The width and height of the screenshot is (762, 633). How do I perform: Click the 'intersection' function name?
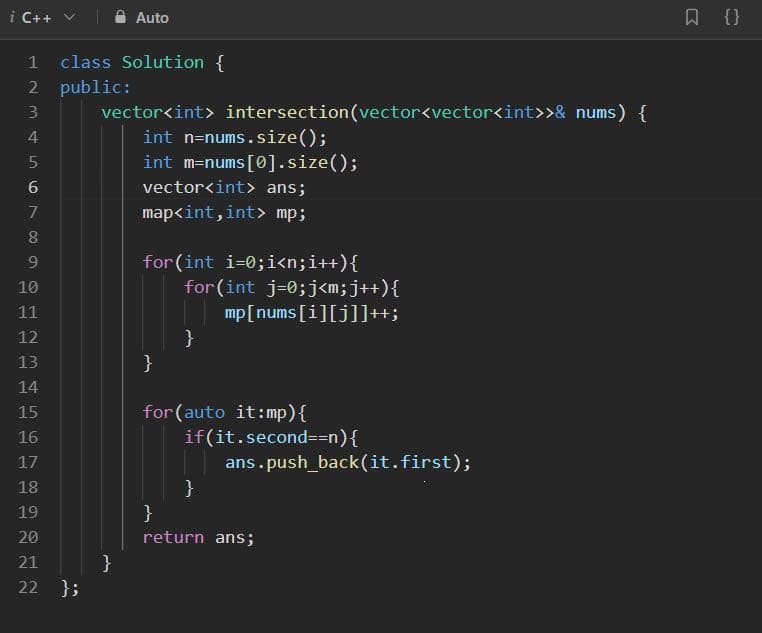click(285, 112)
